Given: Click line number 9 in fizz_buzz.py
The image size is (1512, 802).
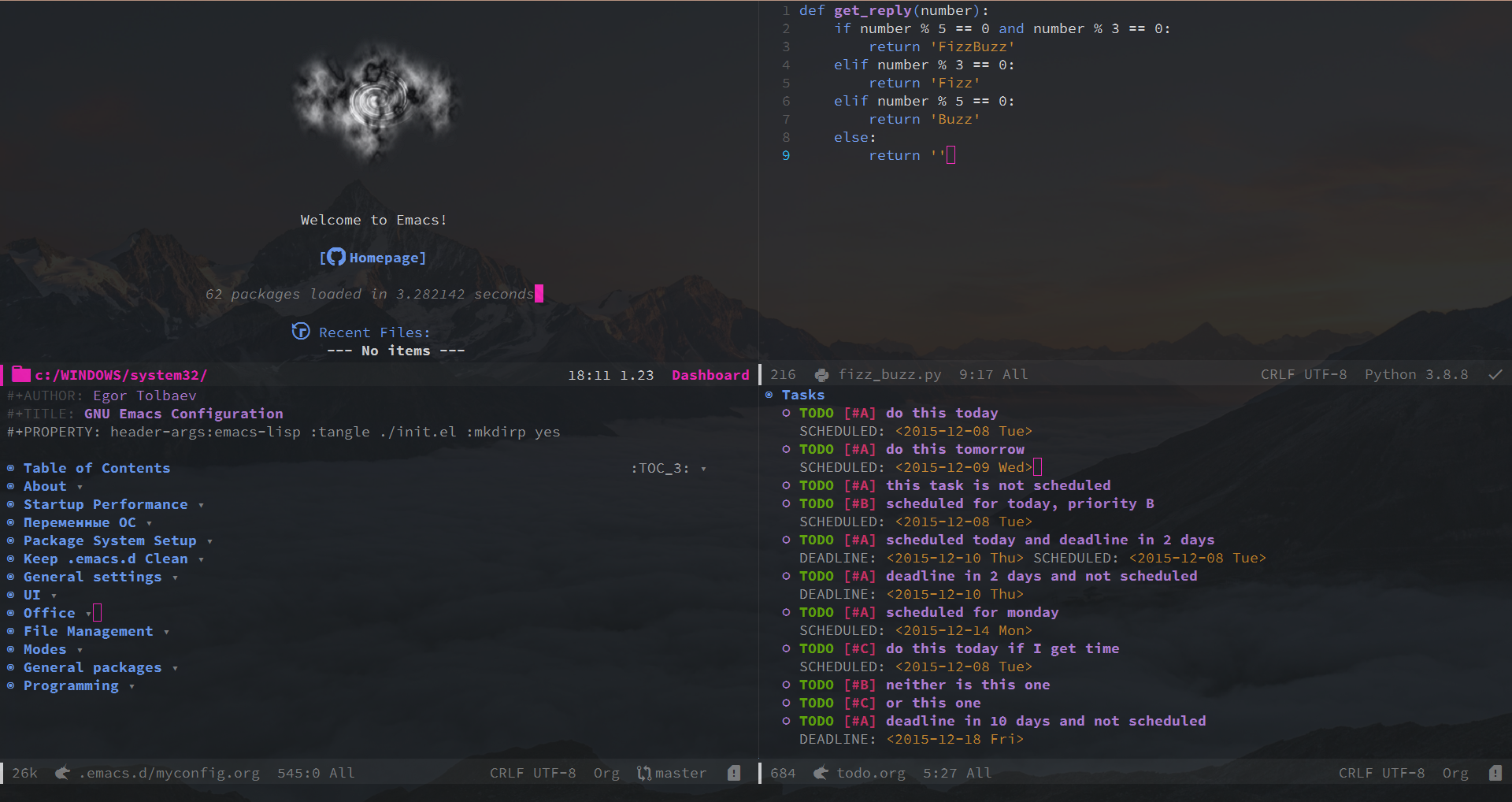Looking at the screenshot, I should 786,155.
